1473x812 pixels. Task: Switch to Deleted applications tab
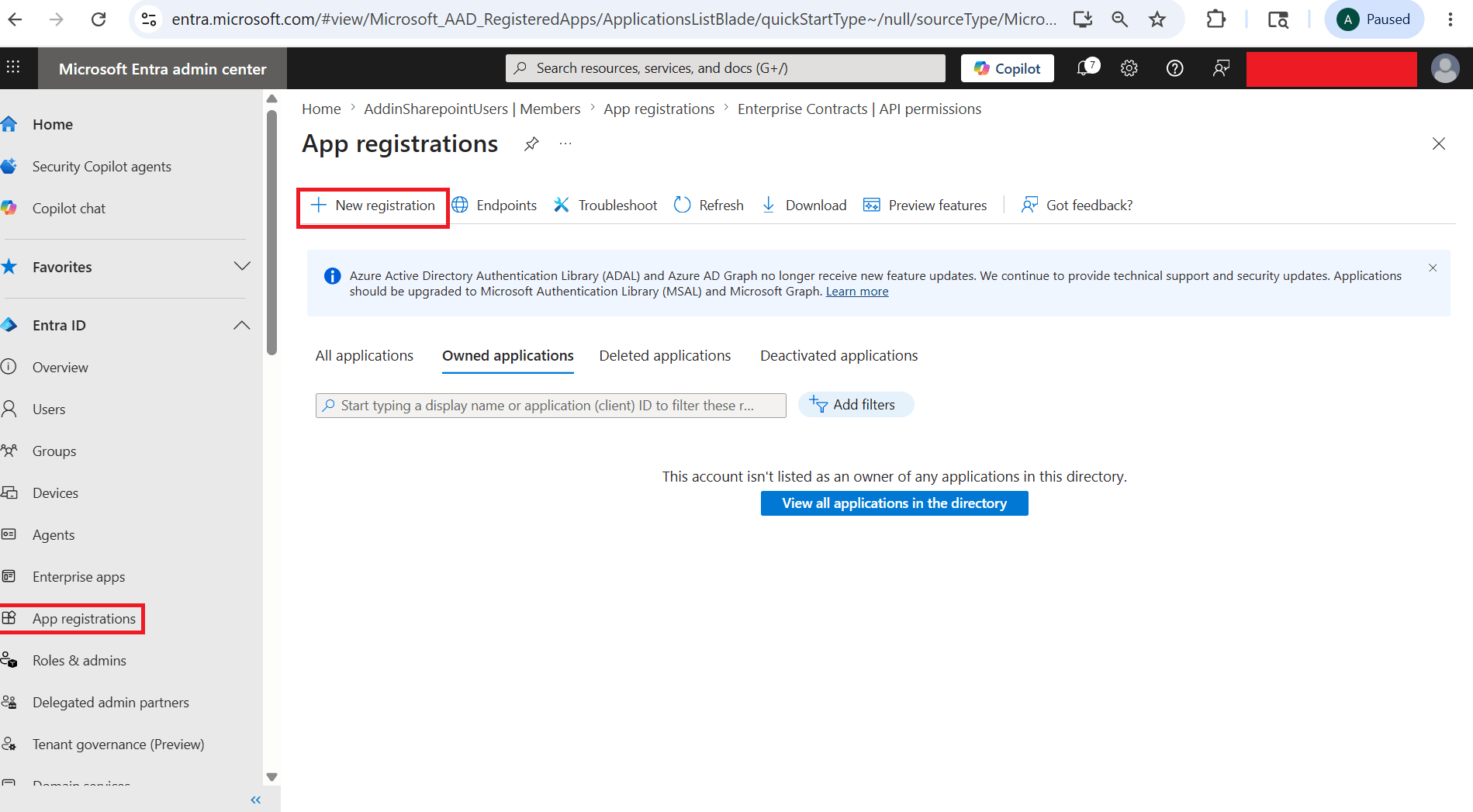665,356
